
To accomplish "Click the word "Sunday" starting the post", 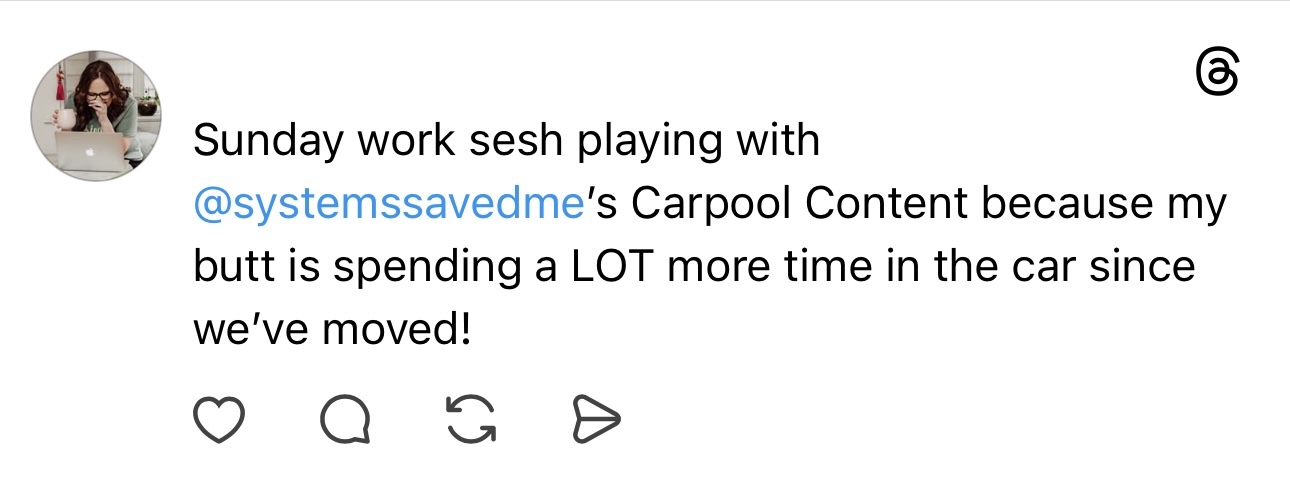I will tap(257, 141).
